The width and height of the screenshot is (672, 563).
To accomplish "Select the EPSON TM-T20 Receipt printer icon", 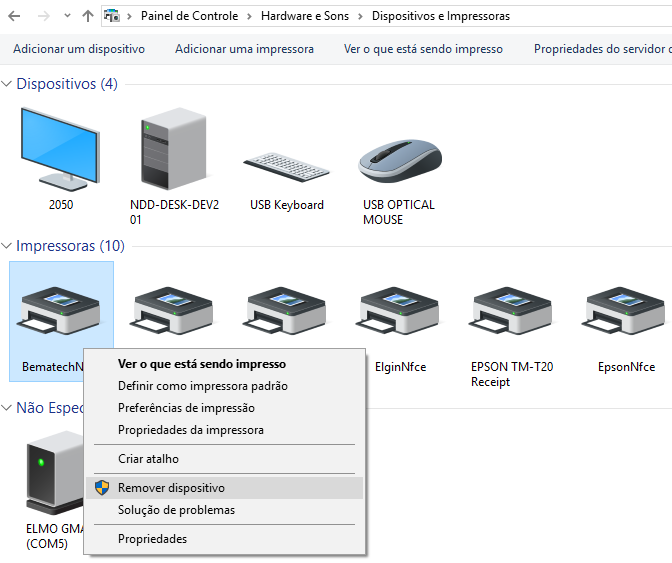I will pos(510,311).
